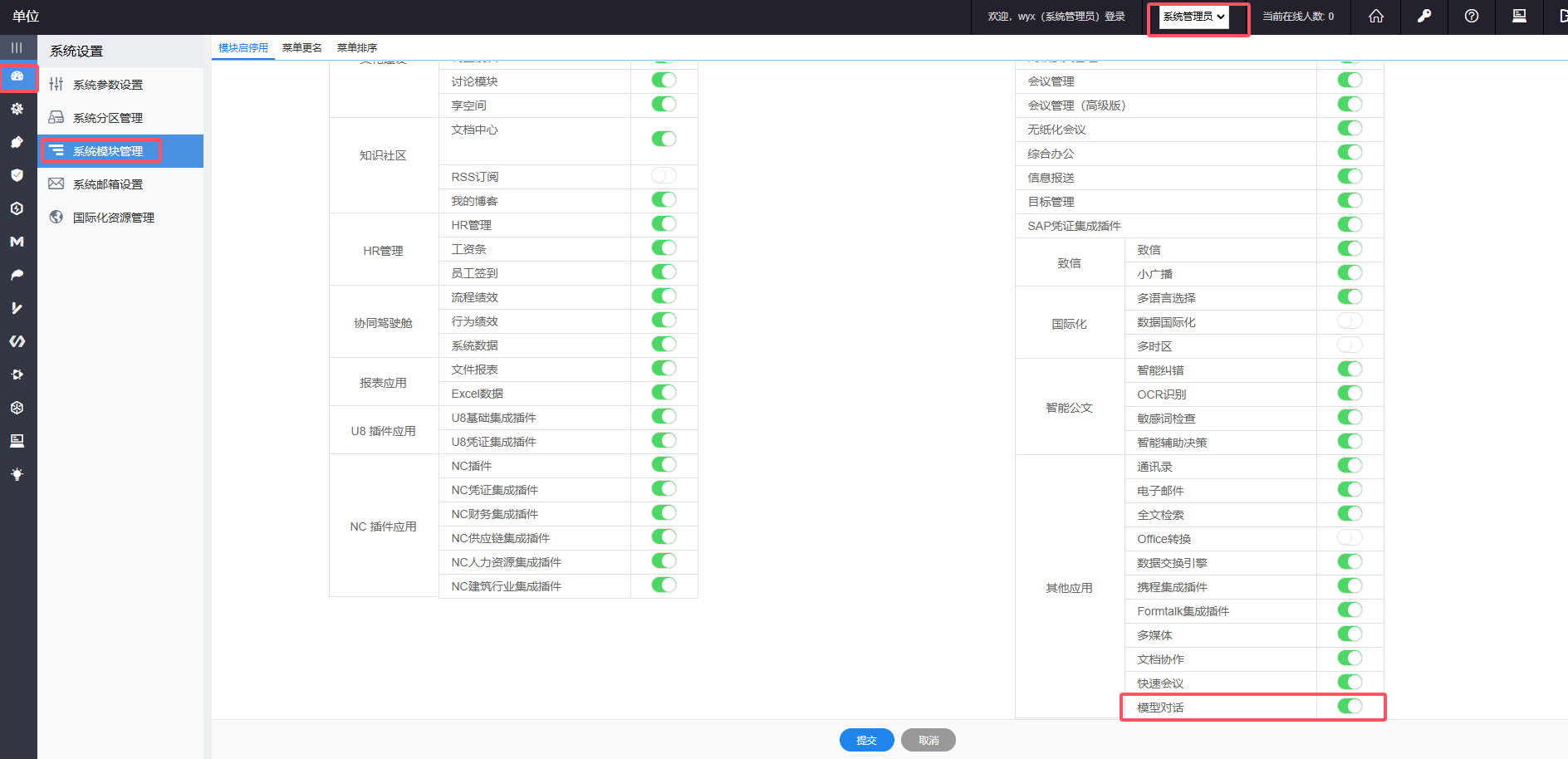This screenshot has width=1568, height=759.
Task: Open the tag-shaped icon in the dark sidebar
Action: pyautogui.click(x=17, y=142)
